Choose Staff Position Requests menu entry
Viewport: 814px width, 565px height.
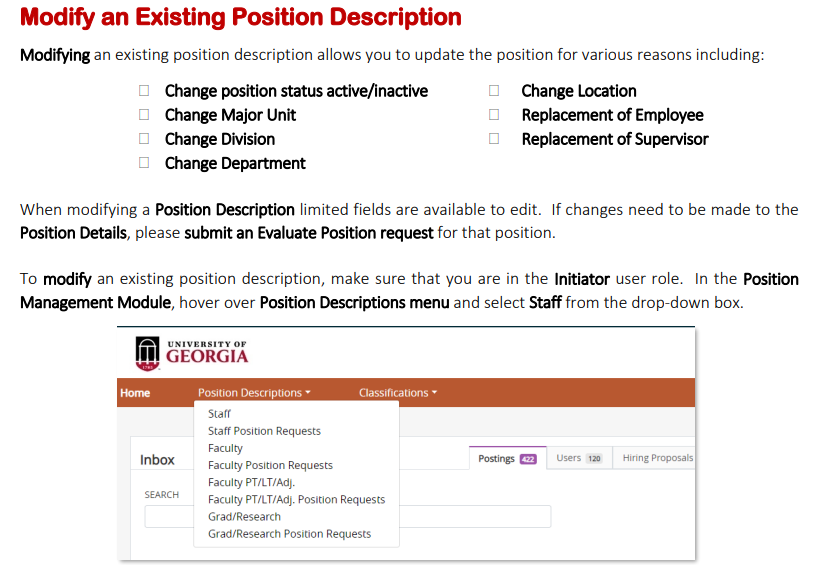264,431
